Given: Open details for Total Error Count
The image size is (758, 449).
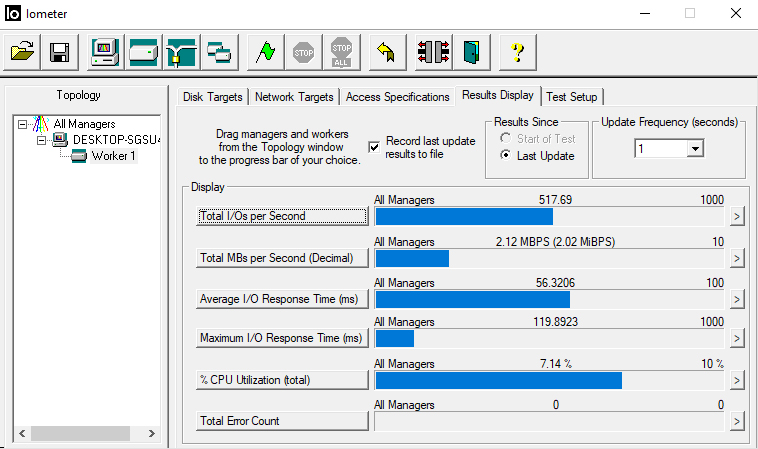Looking at the screenshot, I should 736,421.
